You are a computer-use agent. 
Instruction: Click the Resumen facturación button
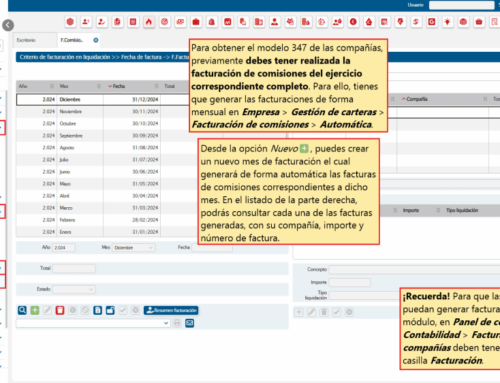(x=171, y=310)
